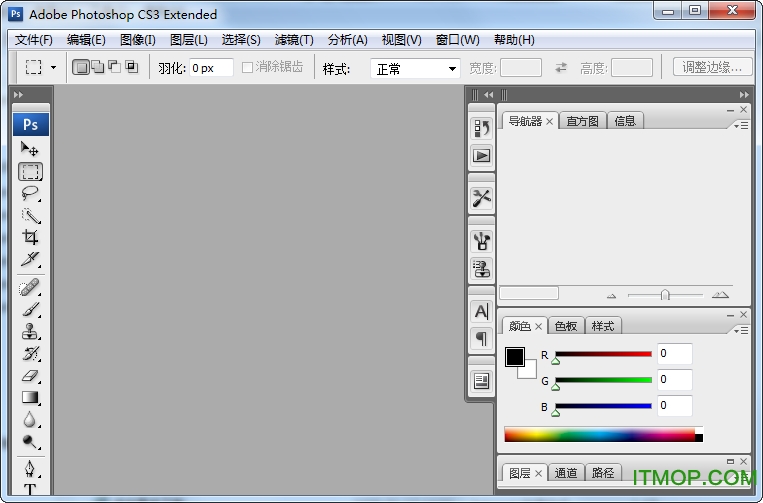Image resolution: width=763 pixels, height=503 pixels.
Task: Click the Navigator zoom slider
Action: coord(665,295)
